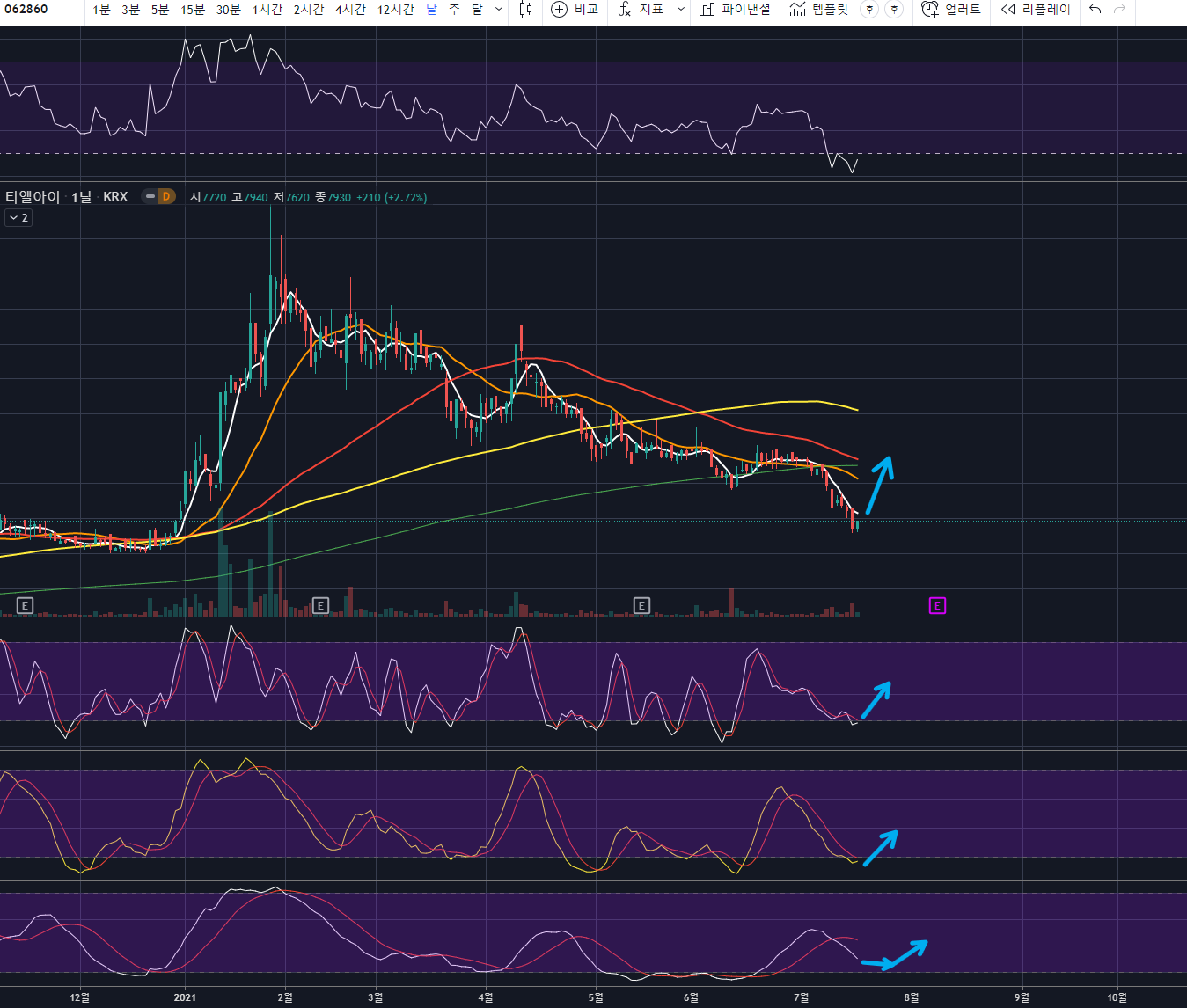Screen dimensions: 1187x1008
Task: Switch to the 2시간 interval
Action: click(x=309, y=10)
